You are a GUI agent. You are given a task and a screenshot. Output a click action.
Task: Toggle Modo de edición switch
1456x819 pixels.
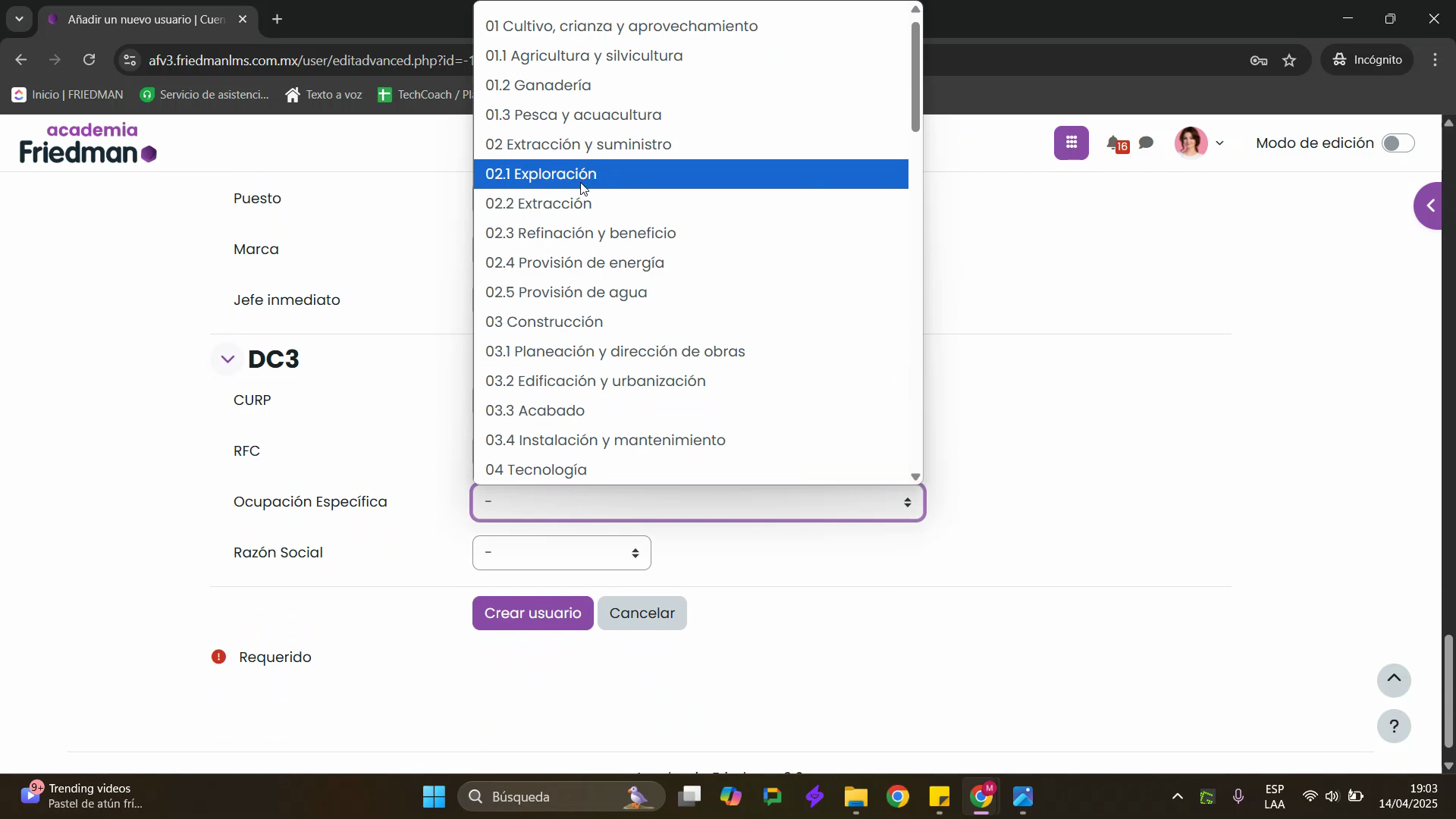click(x=1398, y=143)
